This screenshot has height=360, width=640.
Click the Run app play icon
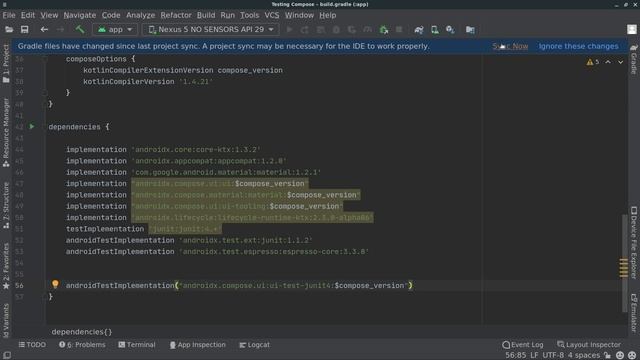(x=289, y=29)
